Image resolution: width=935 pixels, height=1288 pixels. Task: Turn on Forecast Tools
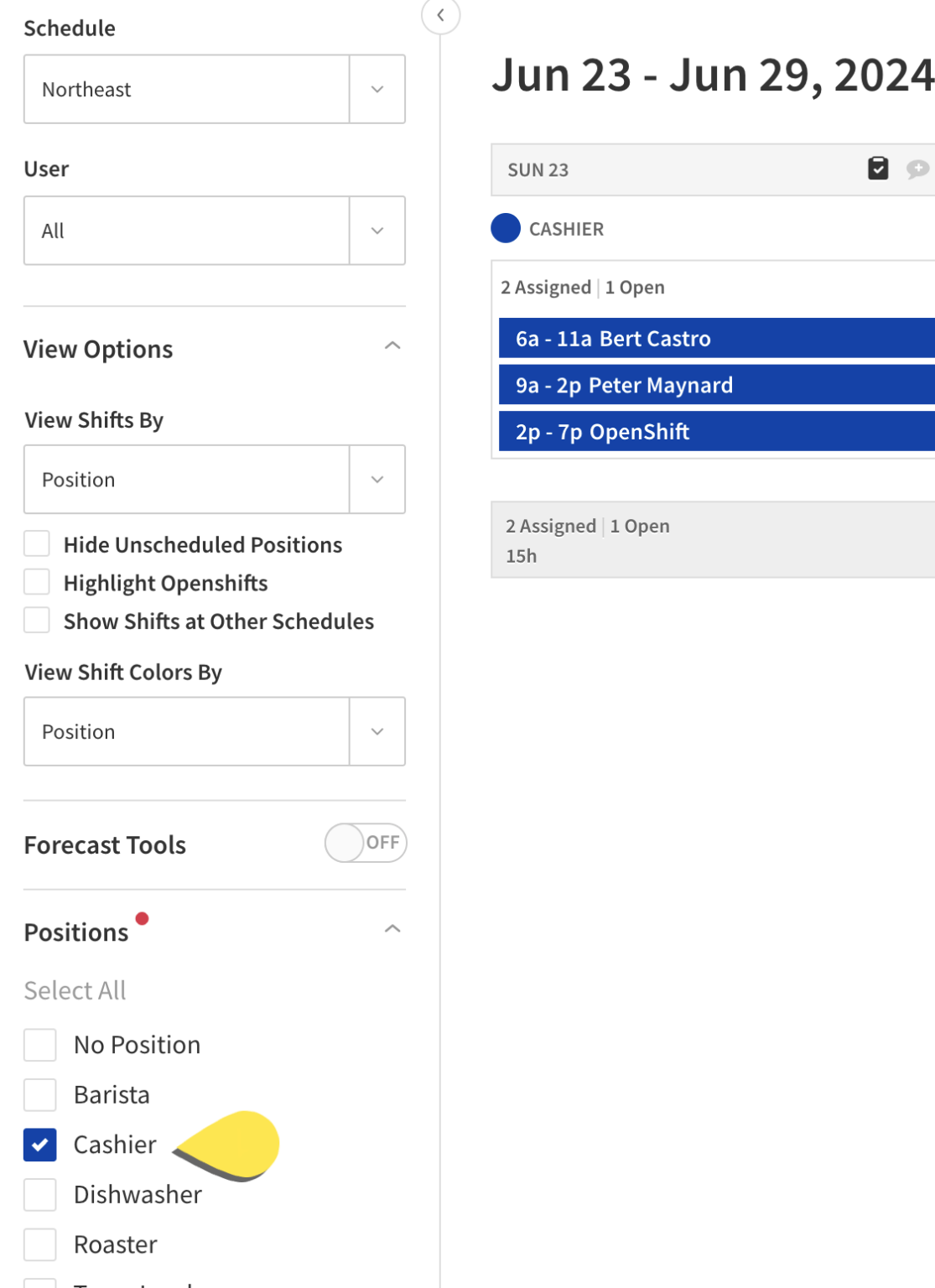[x=366, y=843]
